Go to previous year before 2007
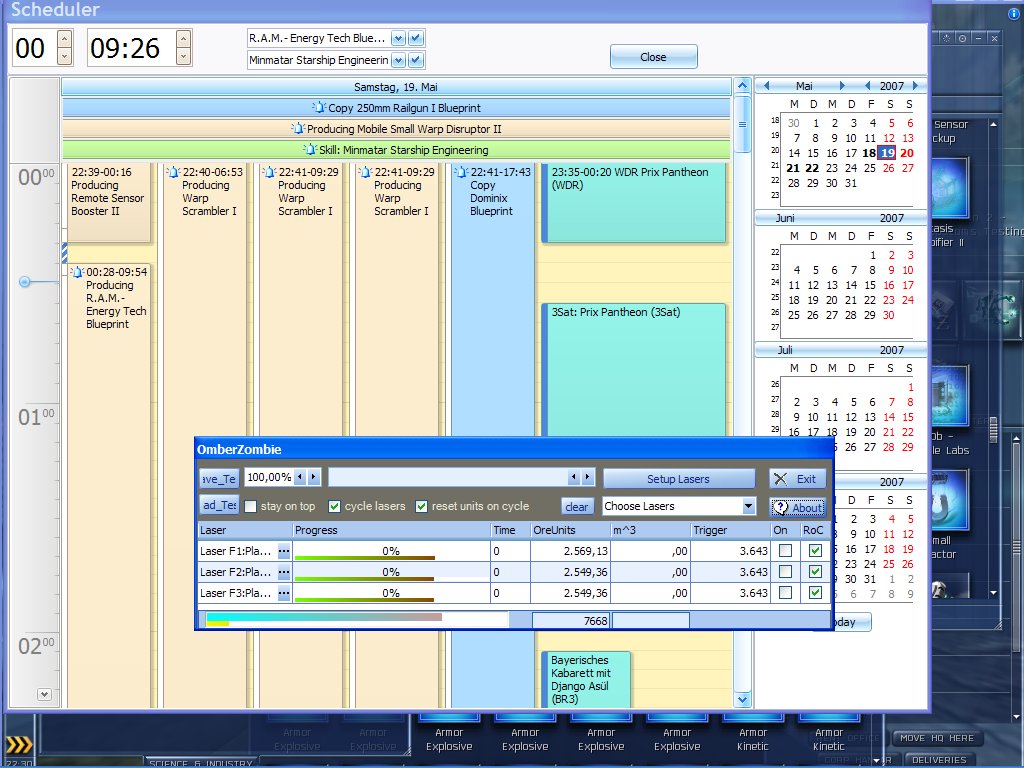This screenshot has height=768, width=1024. tap(867, 86)
